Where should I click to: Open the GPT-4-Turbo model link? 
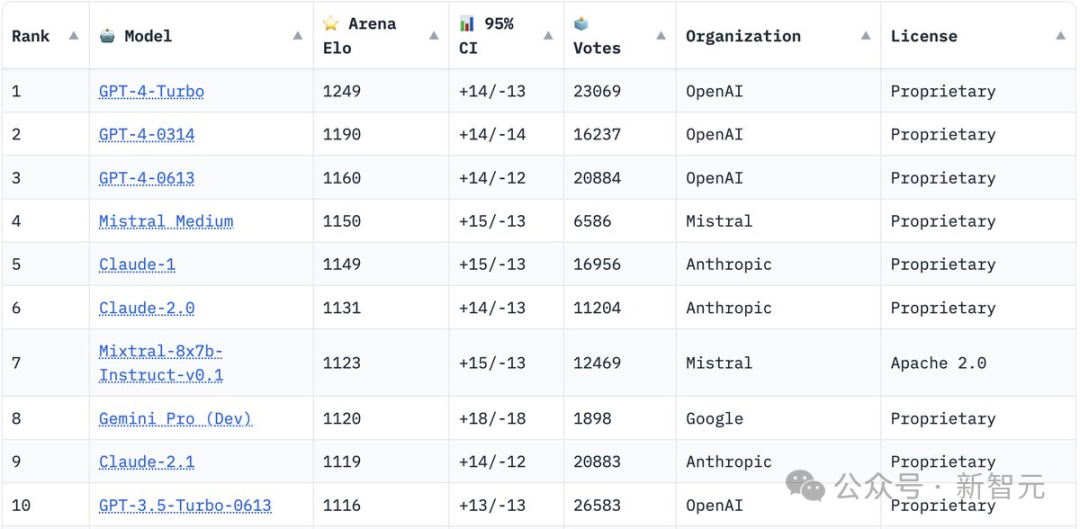pos(151,91)
